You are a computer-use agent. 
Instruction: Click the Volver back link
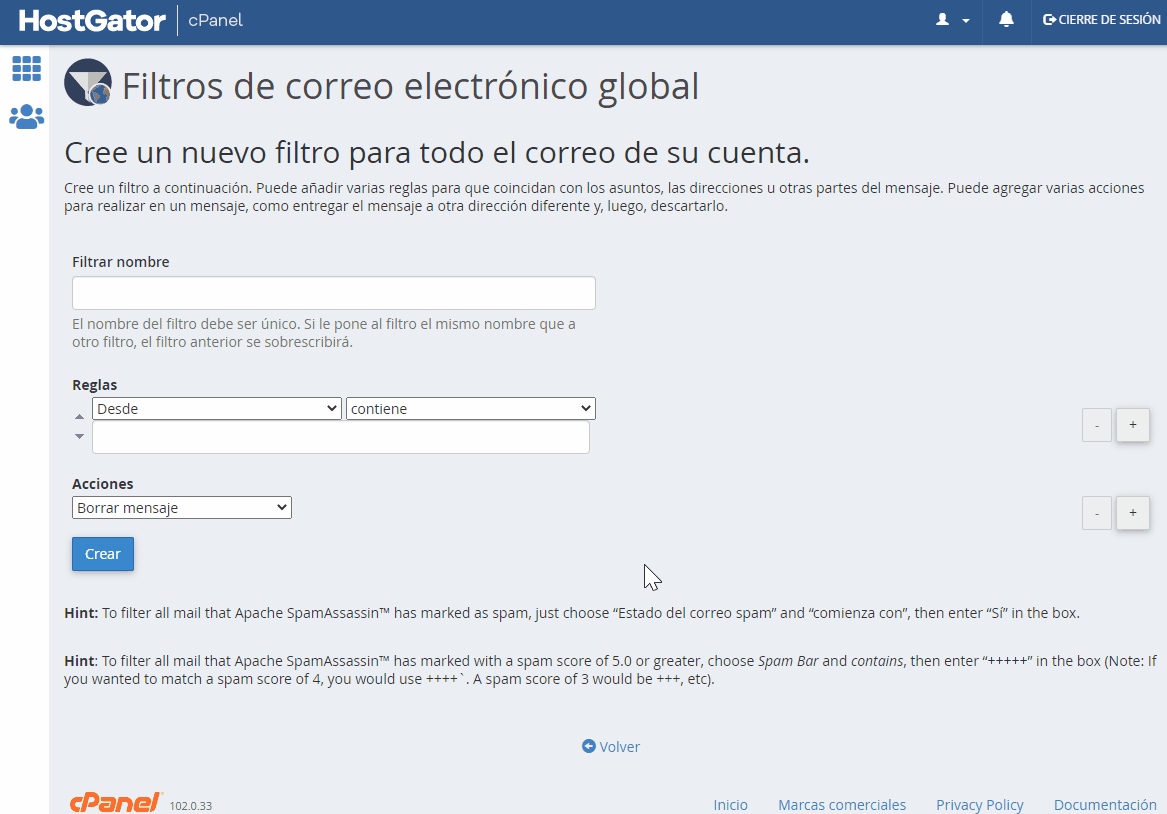[610, 746]
